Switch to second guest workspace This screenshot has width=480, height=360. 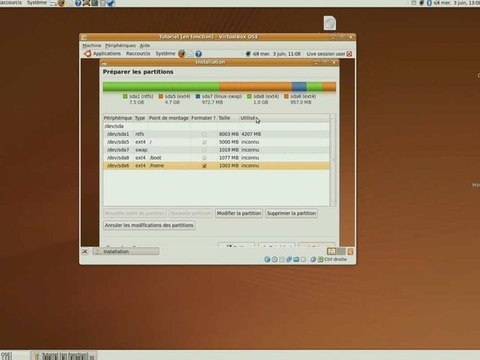(341, 251)
